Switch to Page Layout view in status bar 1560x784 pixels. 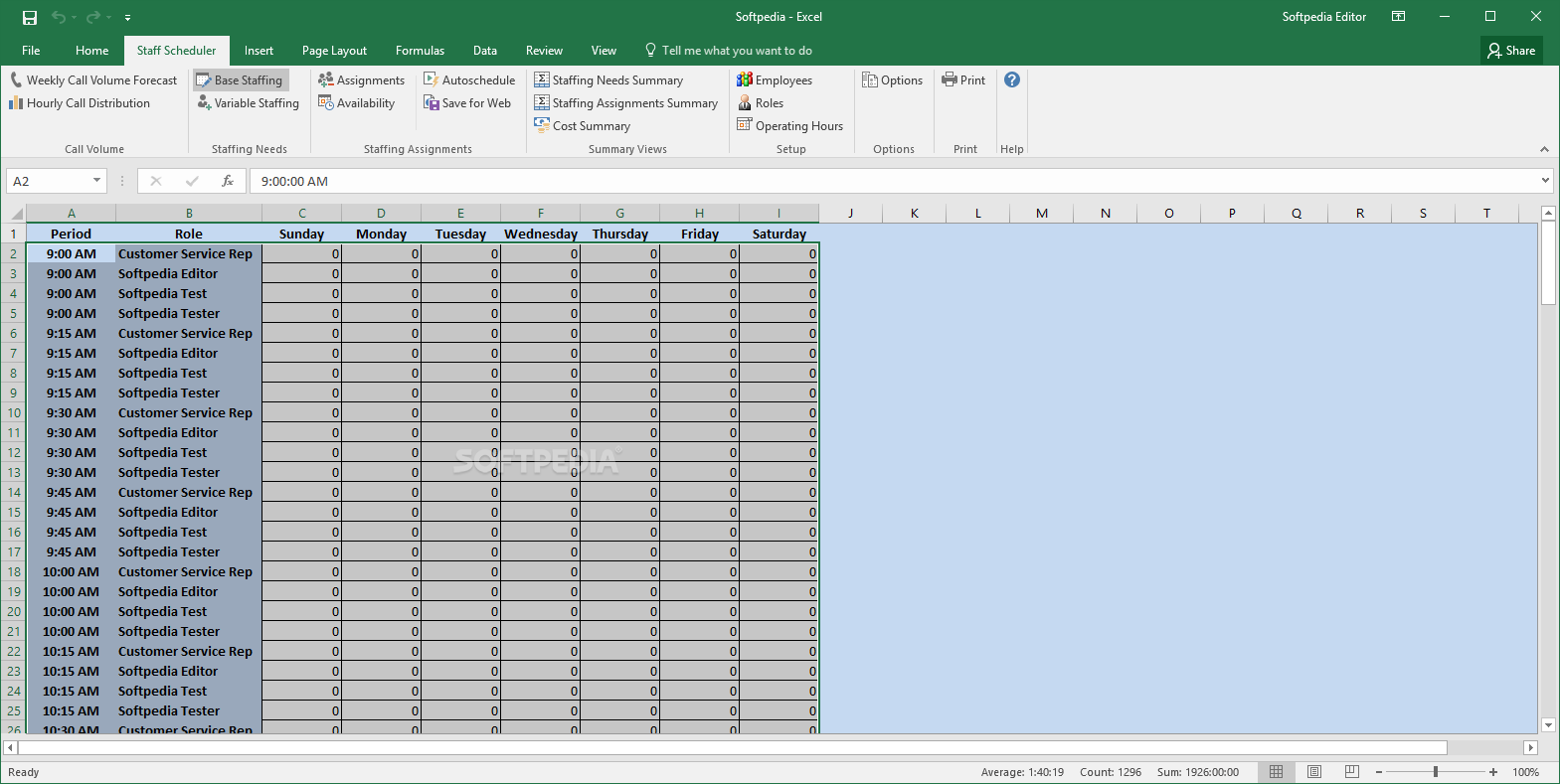click(1314, 772)
